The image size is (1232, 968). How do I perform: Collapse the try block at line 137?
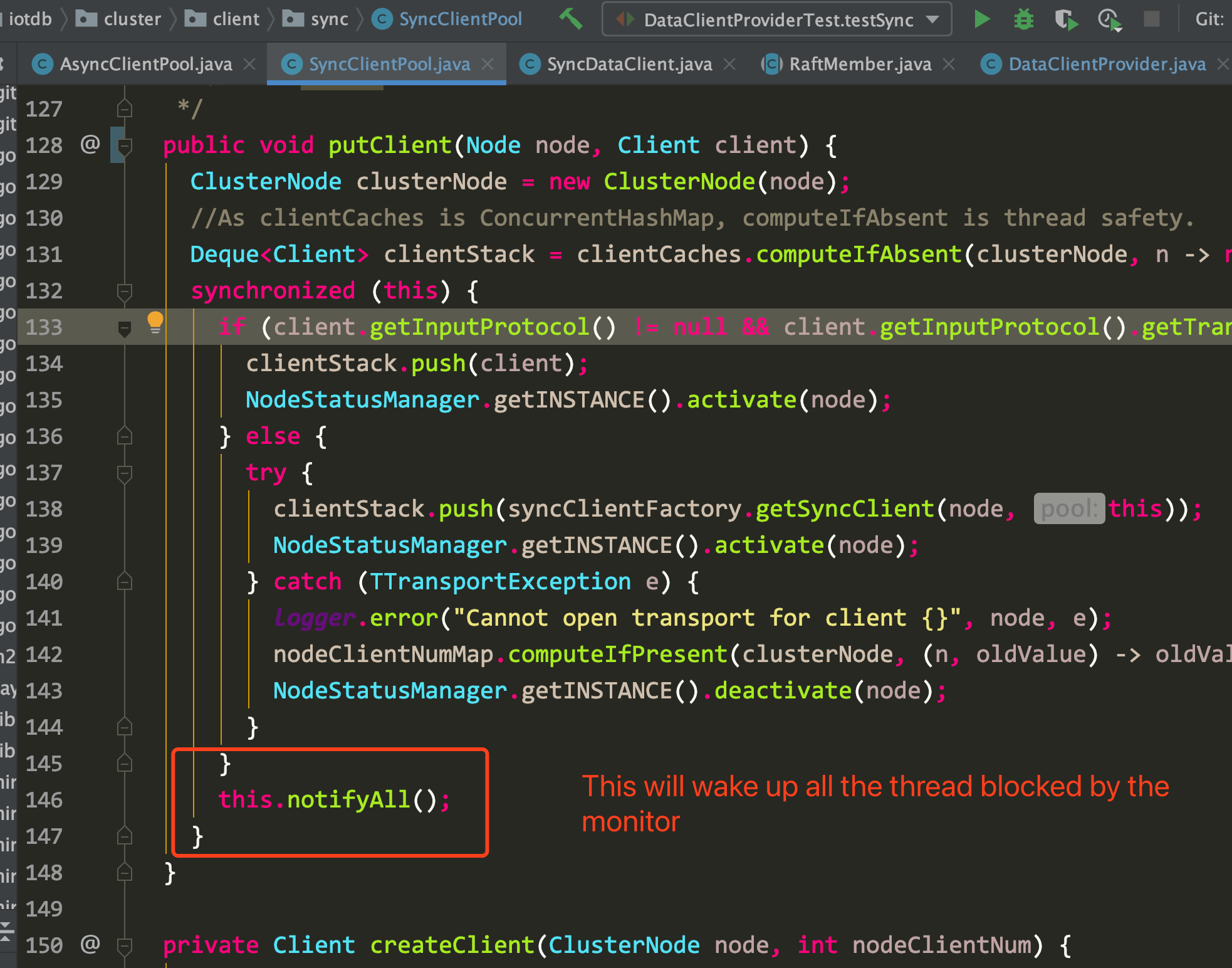click(x=125, y=473)
